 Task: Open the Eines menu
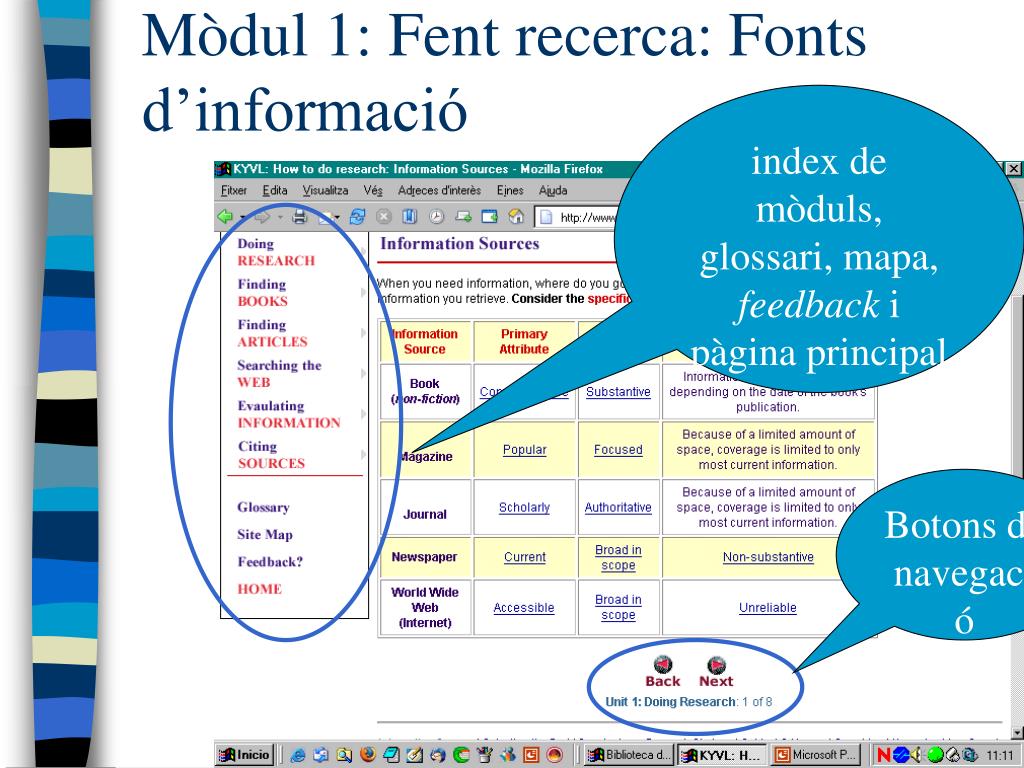click(510, 191)
